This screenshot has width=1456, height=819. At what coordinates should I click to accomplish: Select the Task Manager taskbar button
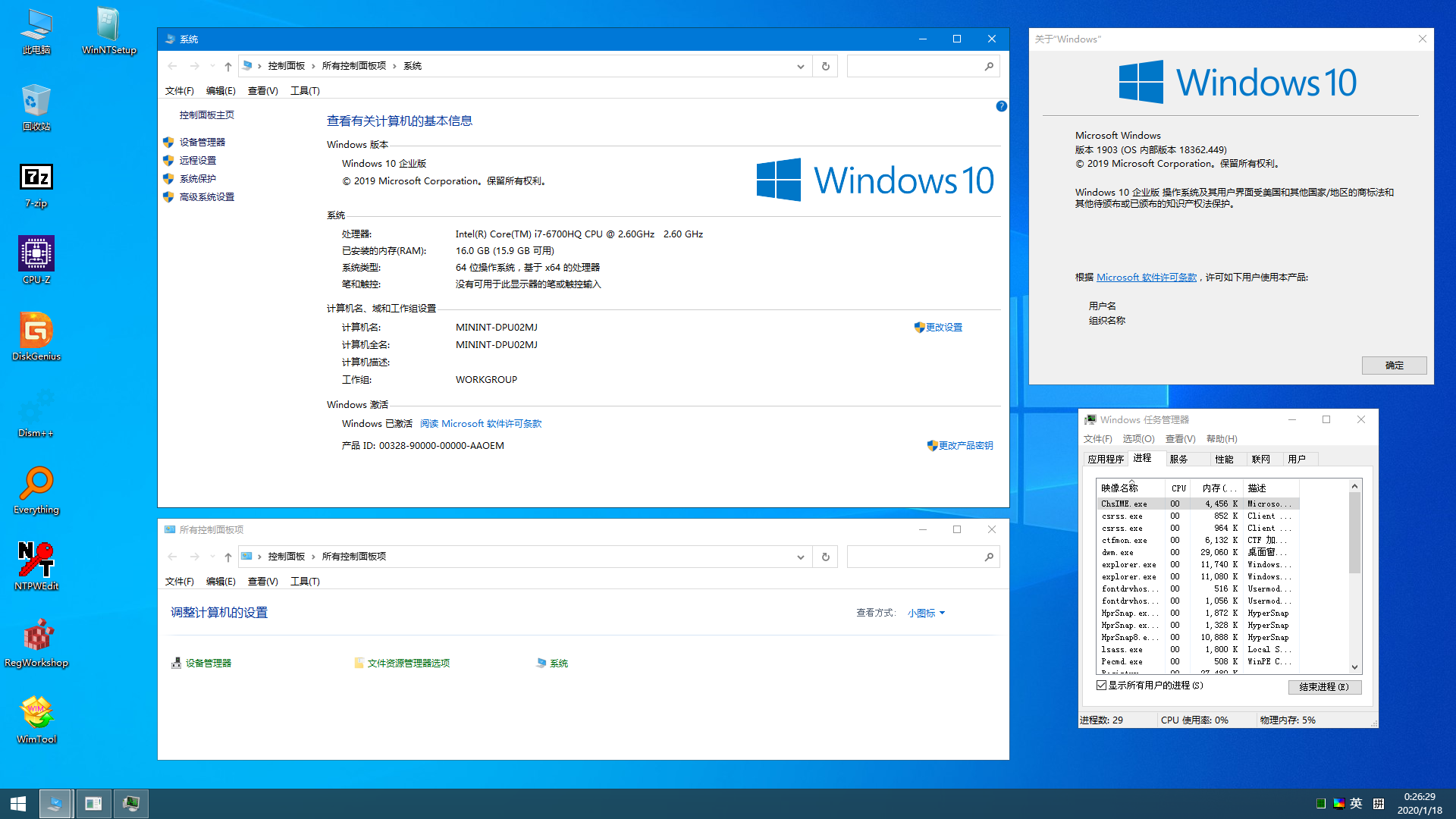click(131, 804)
